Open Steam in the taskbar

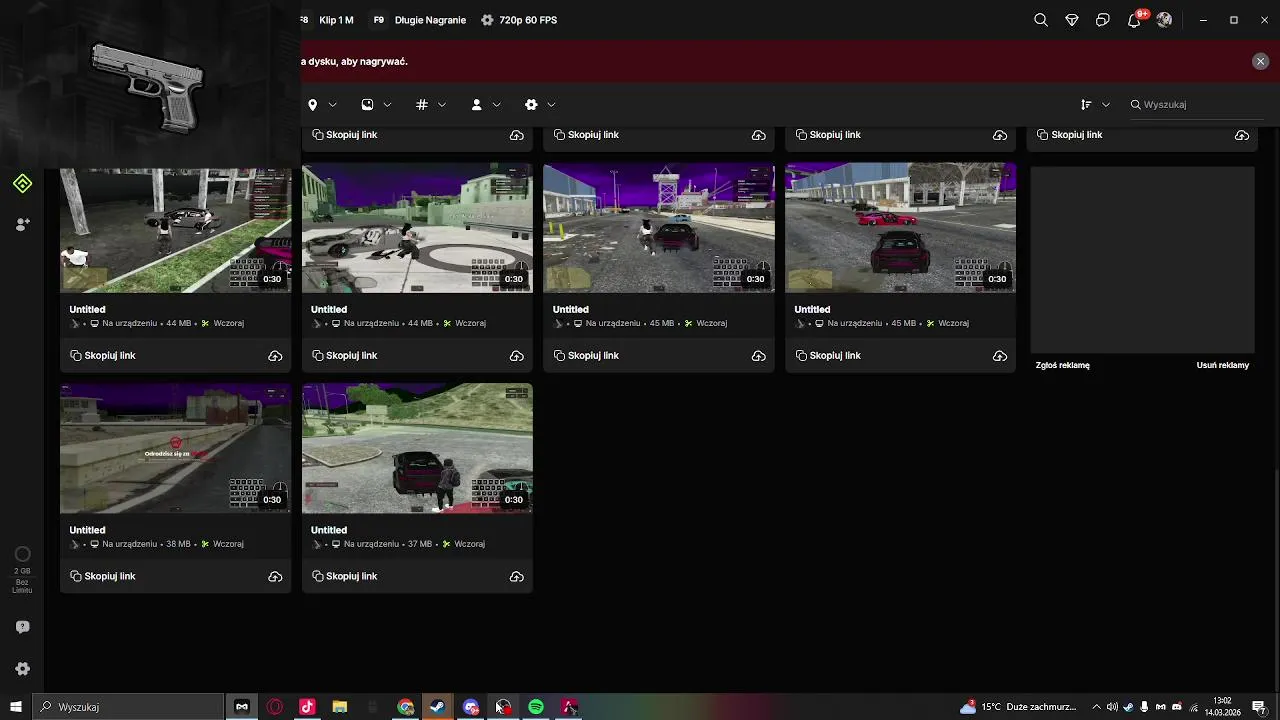438,707
